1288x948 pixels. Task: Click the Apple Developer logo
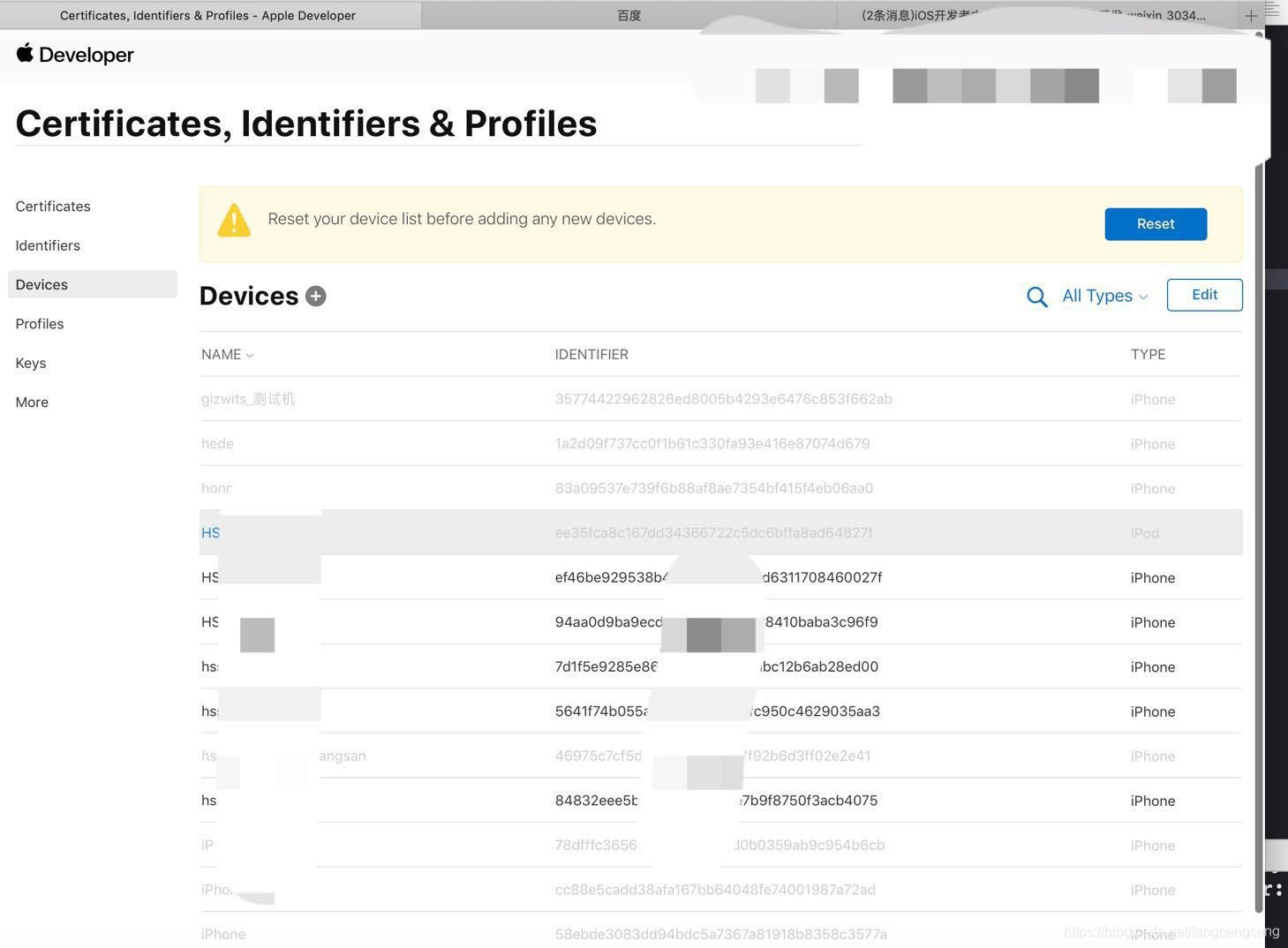point(75,54)
